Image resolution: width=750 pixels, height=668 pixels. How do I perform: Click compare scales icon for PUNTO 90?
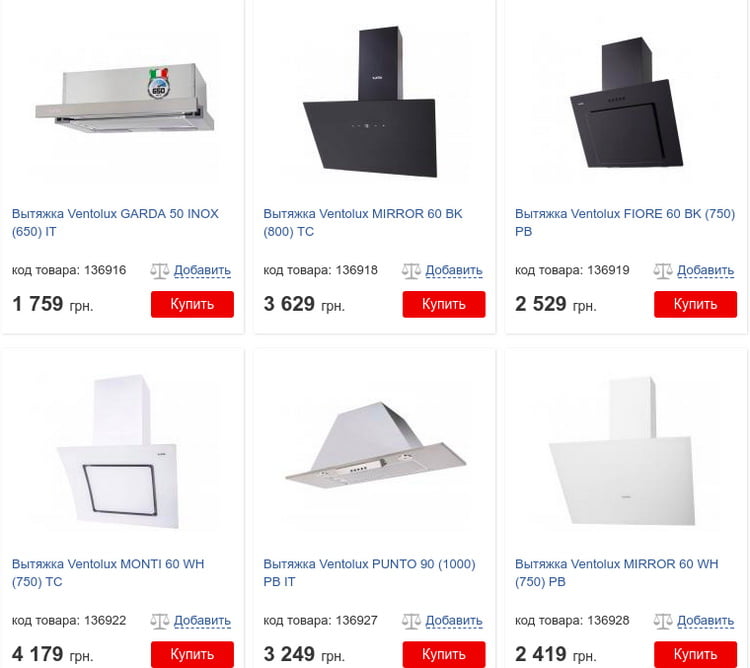click(411, 621)
